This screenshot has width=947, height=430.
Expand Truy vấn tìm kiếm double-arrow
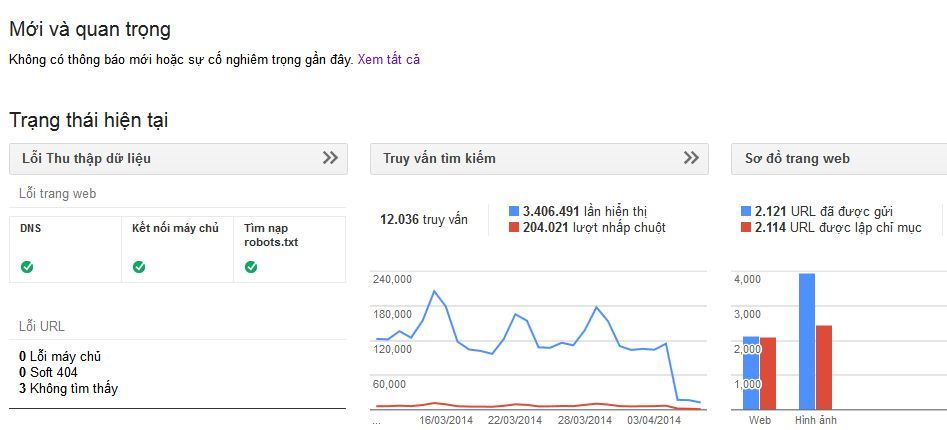pos(691,158)
